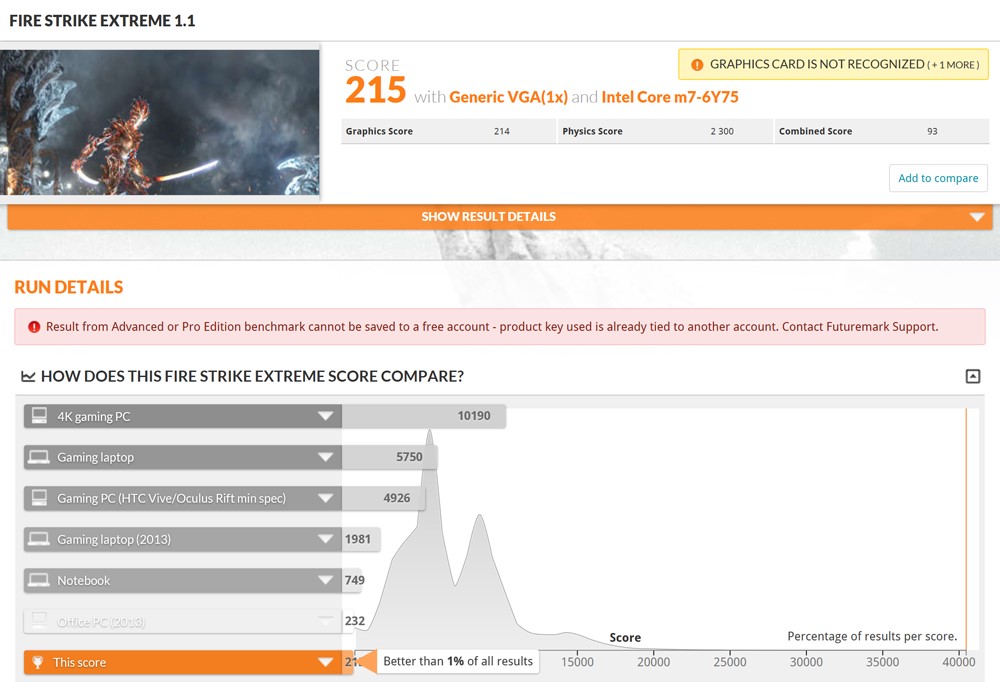This screenshot has height=682, width=1000.
Task: Click the desktop icon on the 4K gaming PC row
Action: pyautogui.click(x=40, y=416)
